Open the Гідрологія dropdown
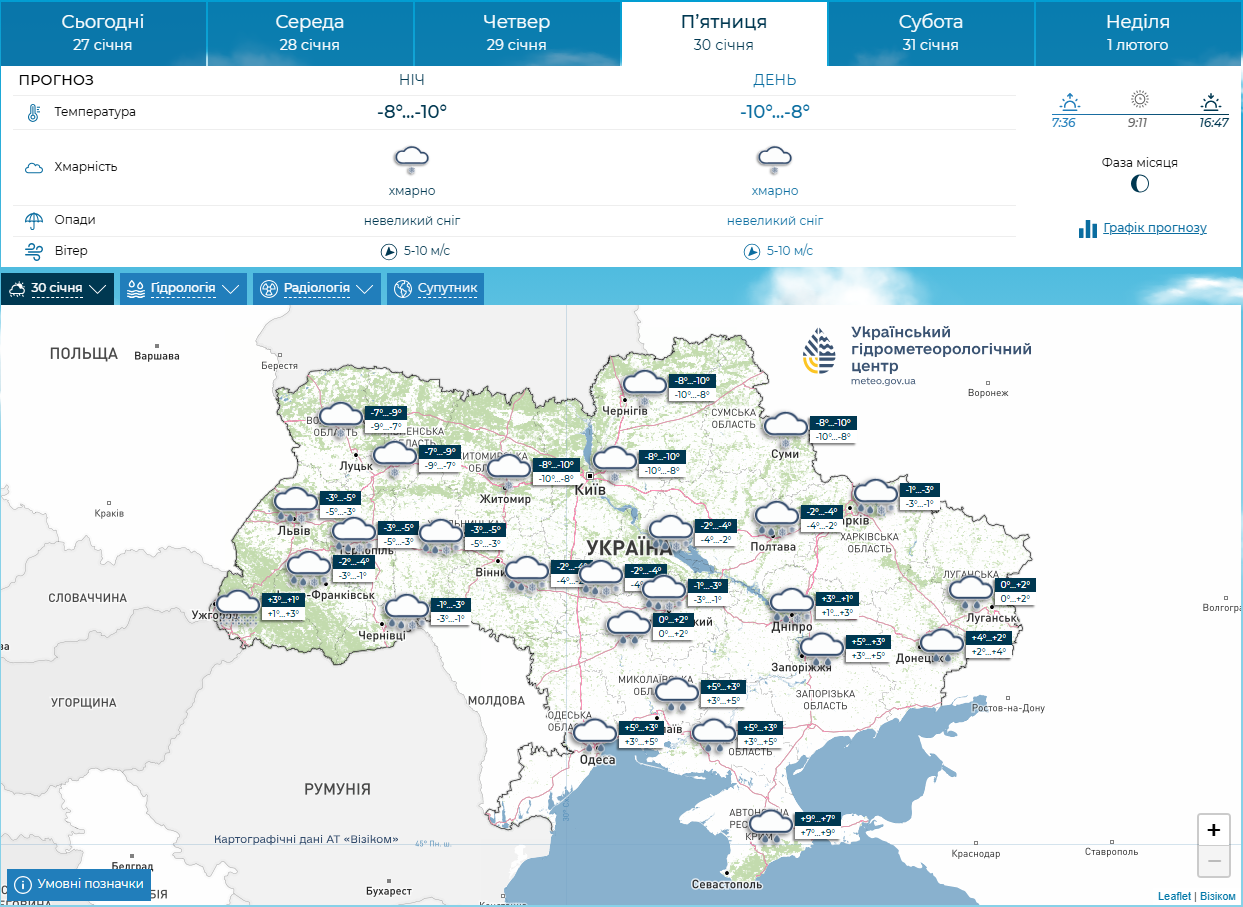This screenshot has height=907, width=1243. pos(183,288)
